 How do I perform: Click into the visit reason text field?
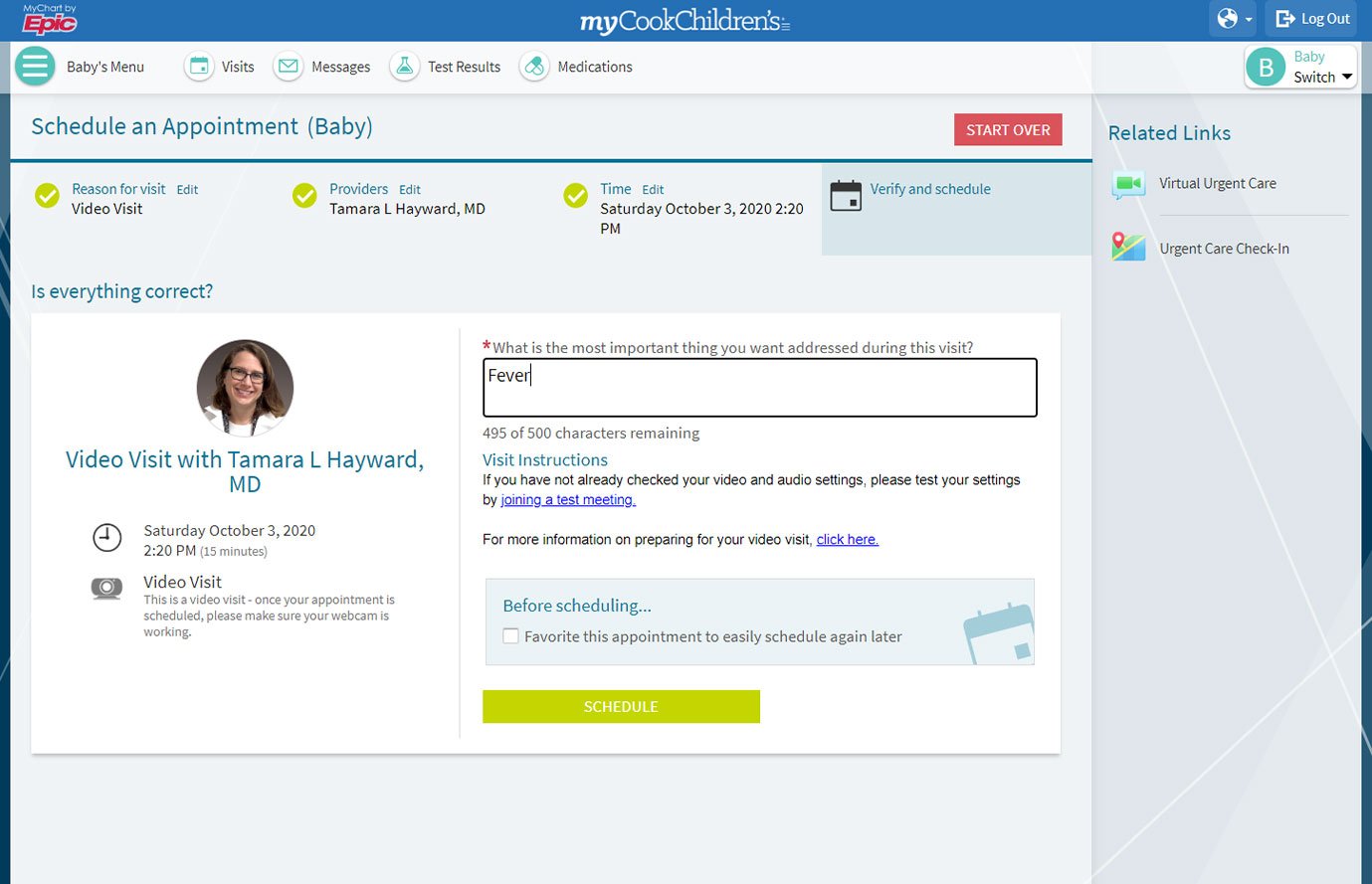pos(759,388)
